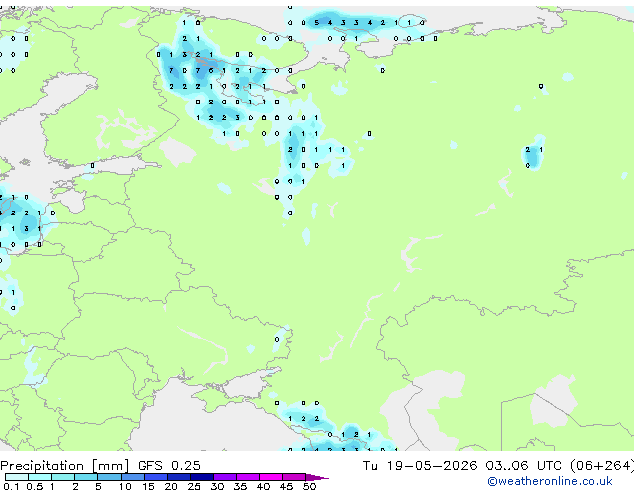This screenshot has height=490, width=634.
Task: Click the 0.1–0.5 mm legend color swatch
Action: 17,477
